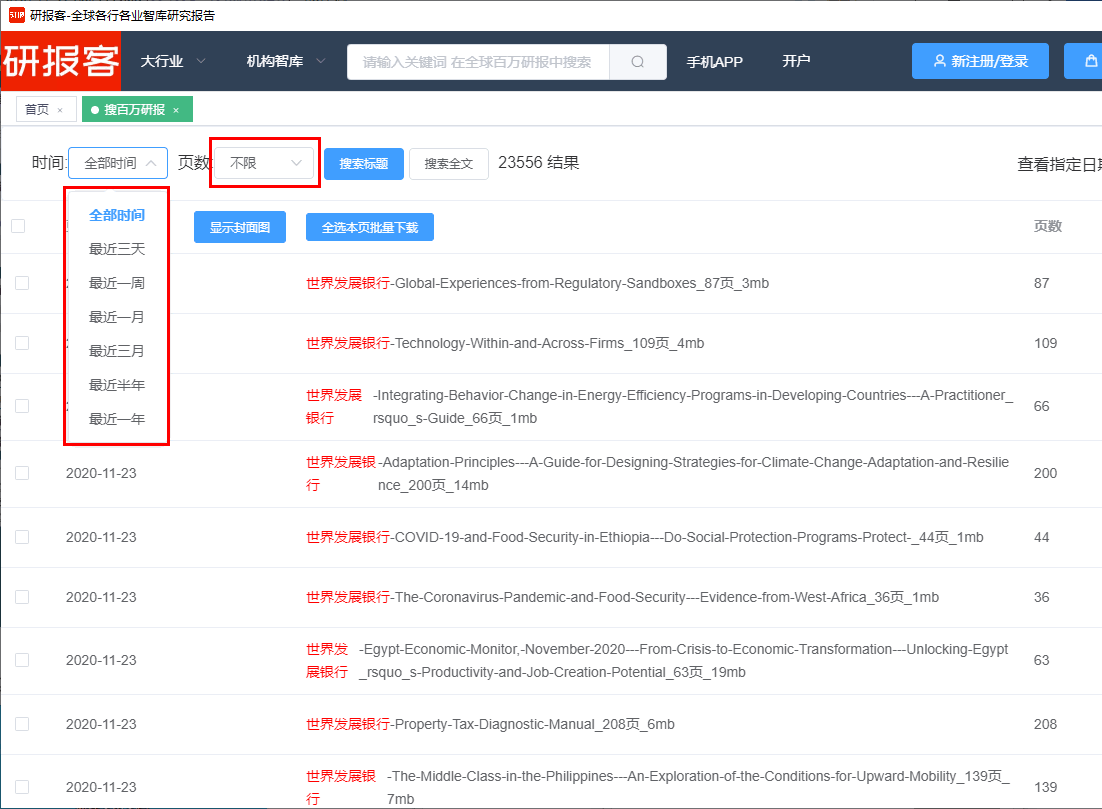Screen dimensions: 1102x809
Task: Click the 搜索标题 button
Action: coord(363,164)
